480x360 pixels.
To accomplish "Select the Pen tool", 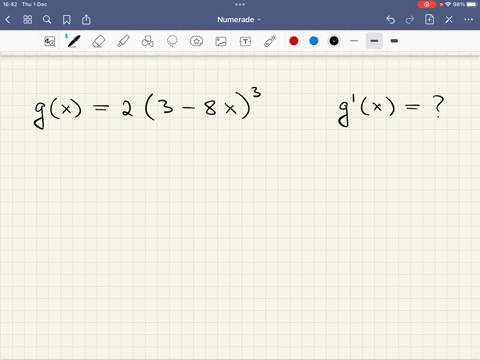I will 73,41.
